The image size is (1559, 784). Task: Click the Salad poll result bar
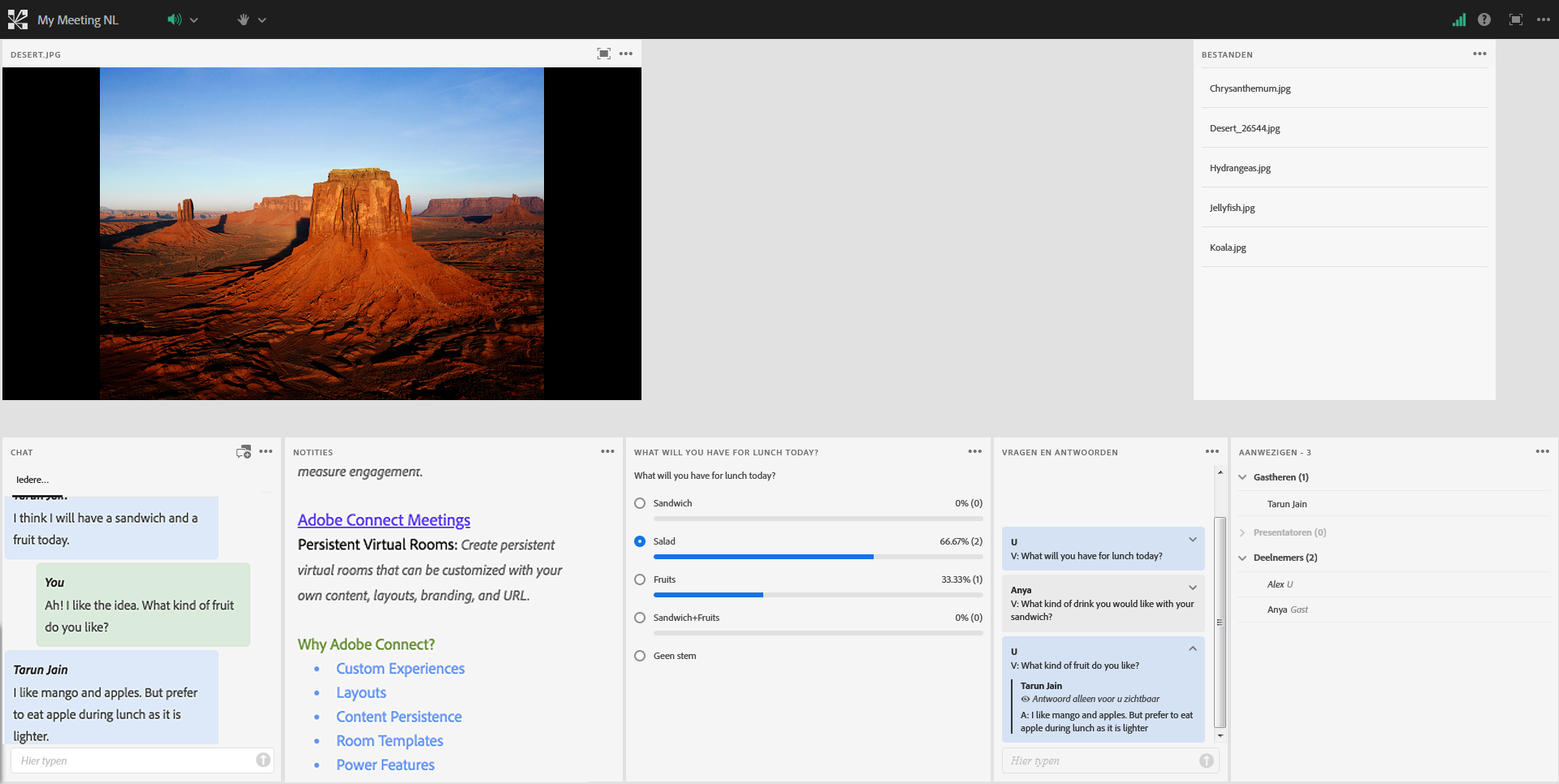818,557
